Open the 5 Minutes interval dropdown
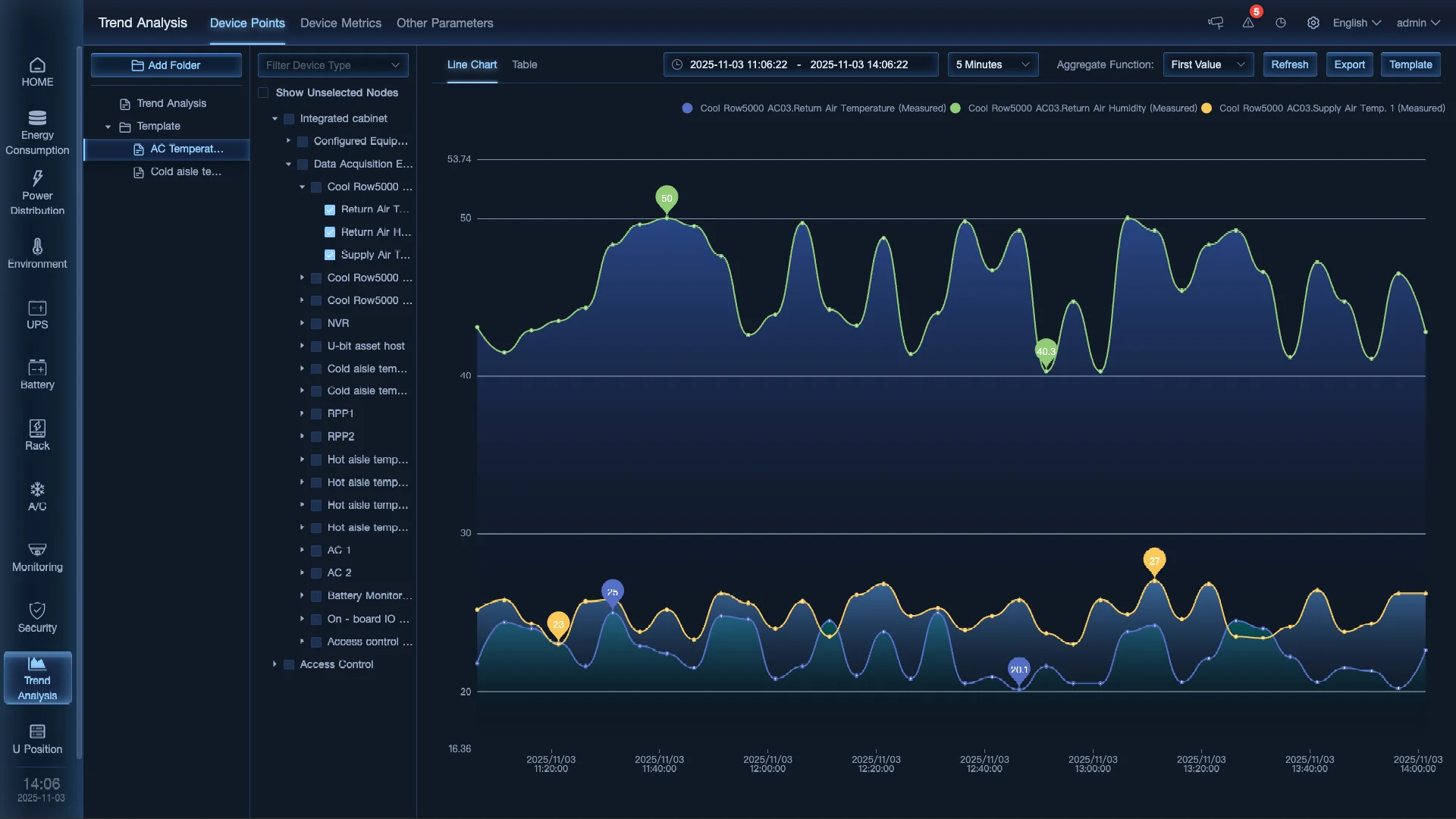The height and width of the screenshot is (819, 1456). [993, 64]
